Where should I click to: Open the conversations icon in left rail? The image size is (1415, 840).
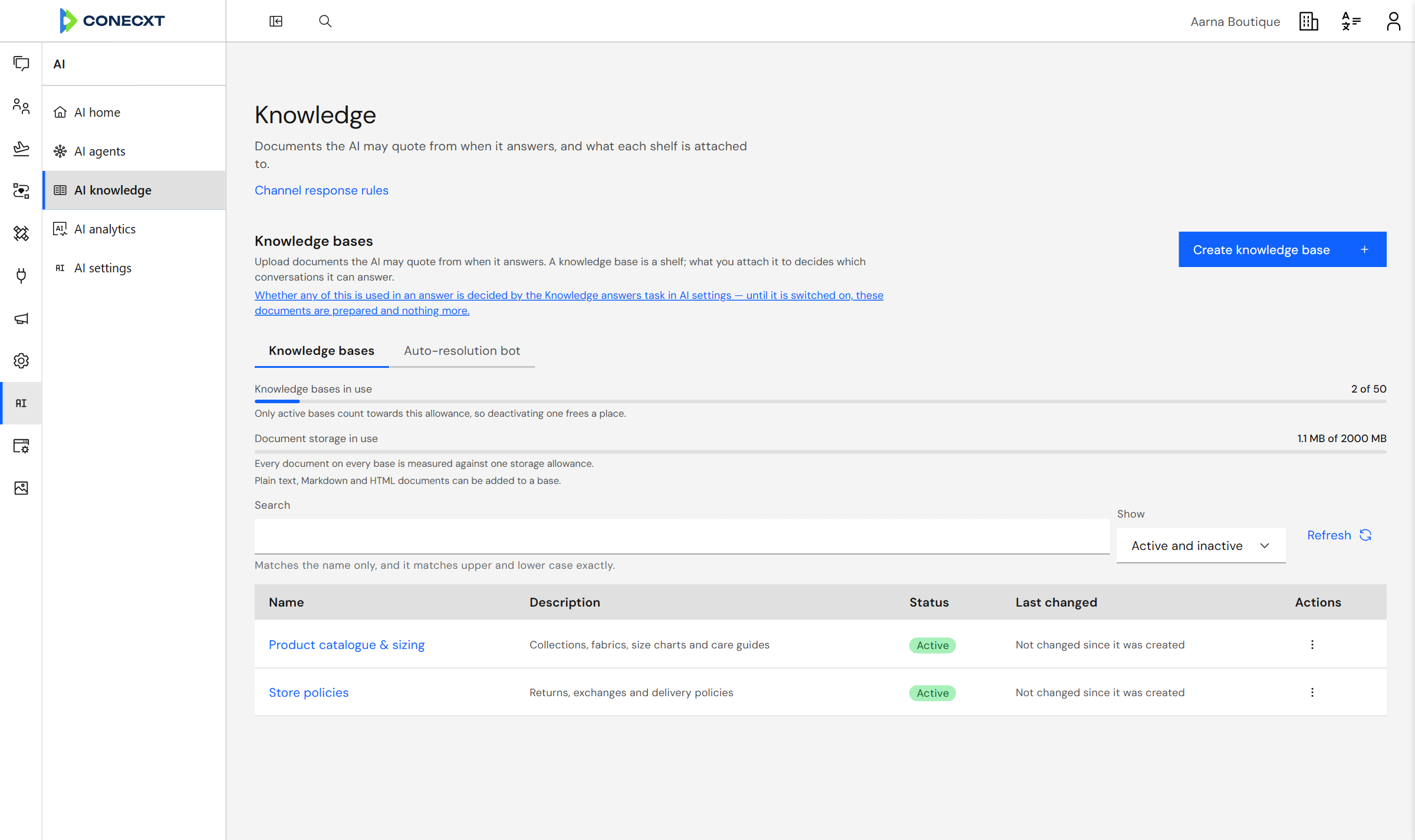pyautogui.click(x=21, y=63)
